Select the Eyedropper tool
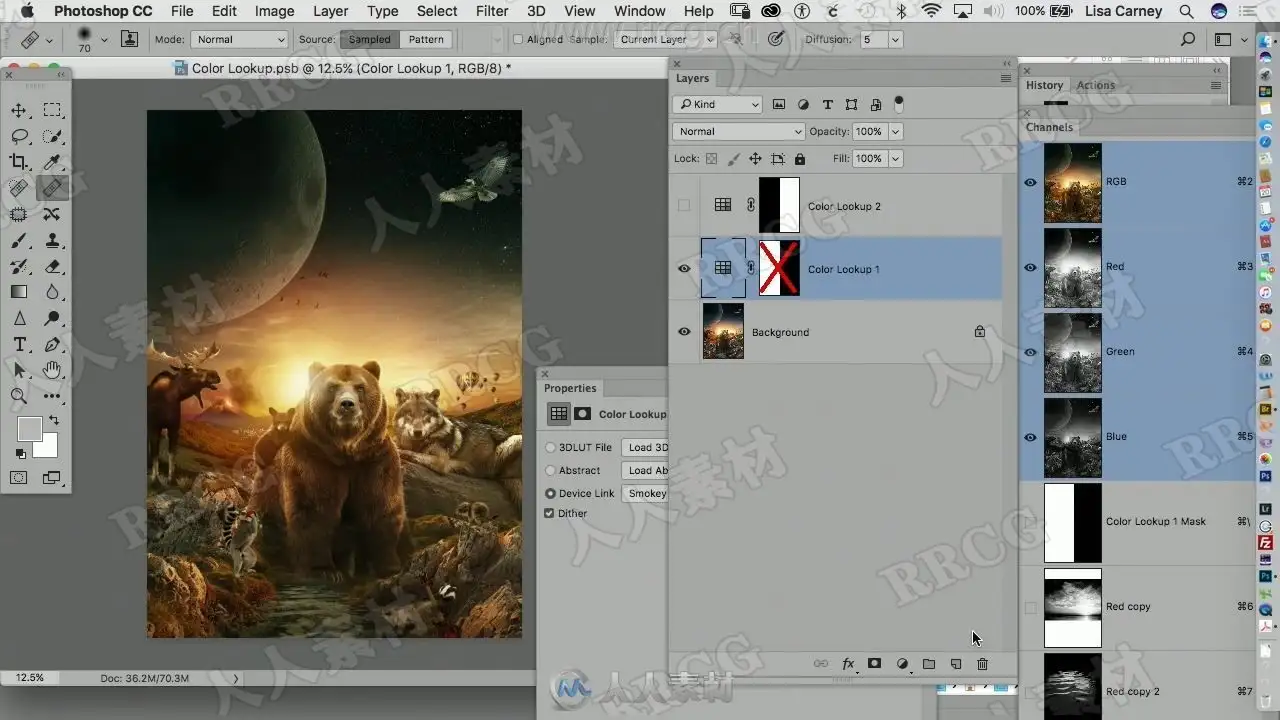 point(52,162)
